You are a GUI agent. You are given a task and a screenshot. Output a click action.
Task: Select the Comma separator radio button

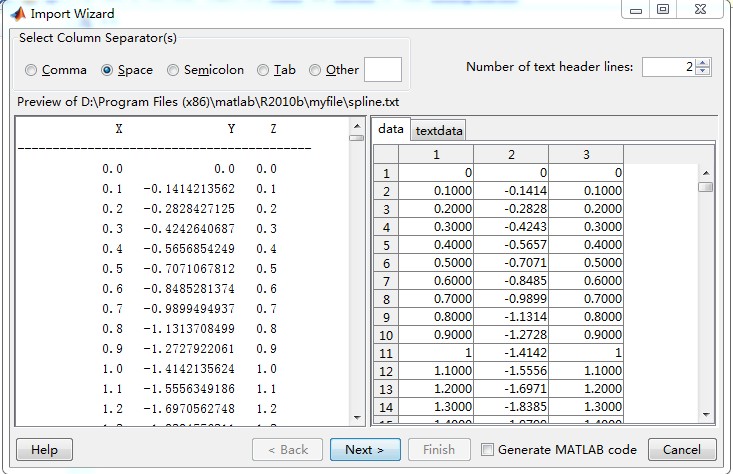[32, 70]
